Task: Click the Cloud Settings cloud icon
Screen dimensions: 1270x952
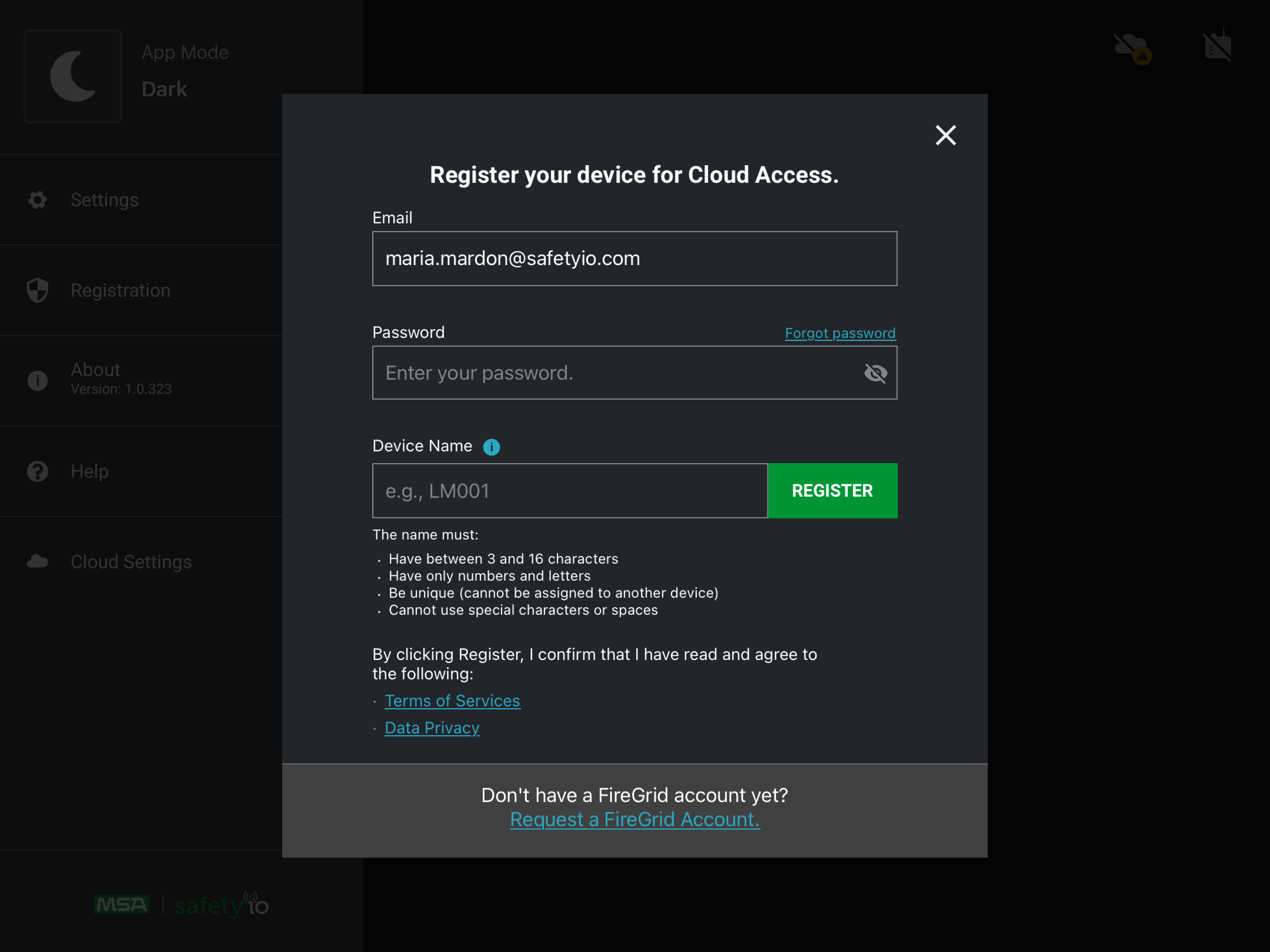Action: click(x=38, y=562)
